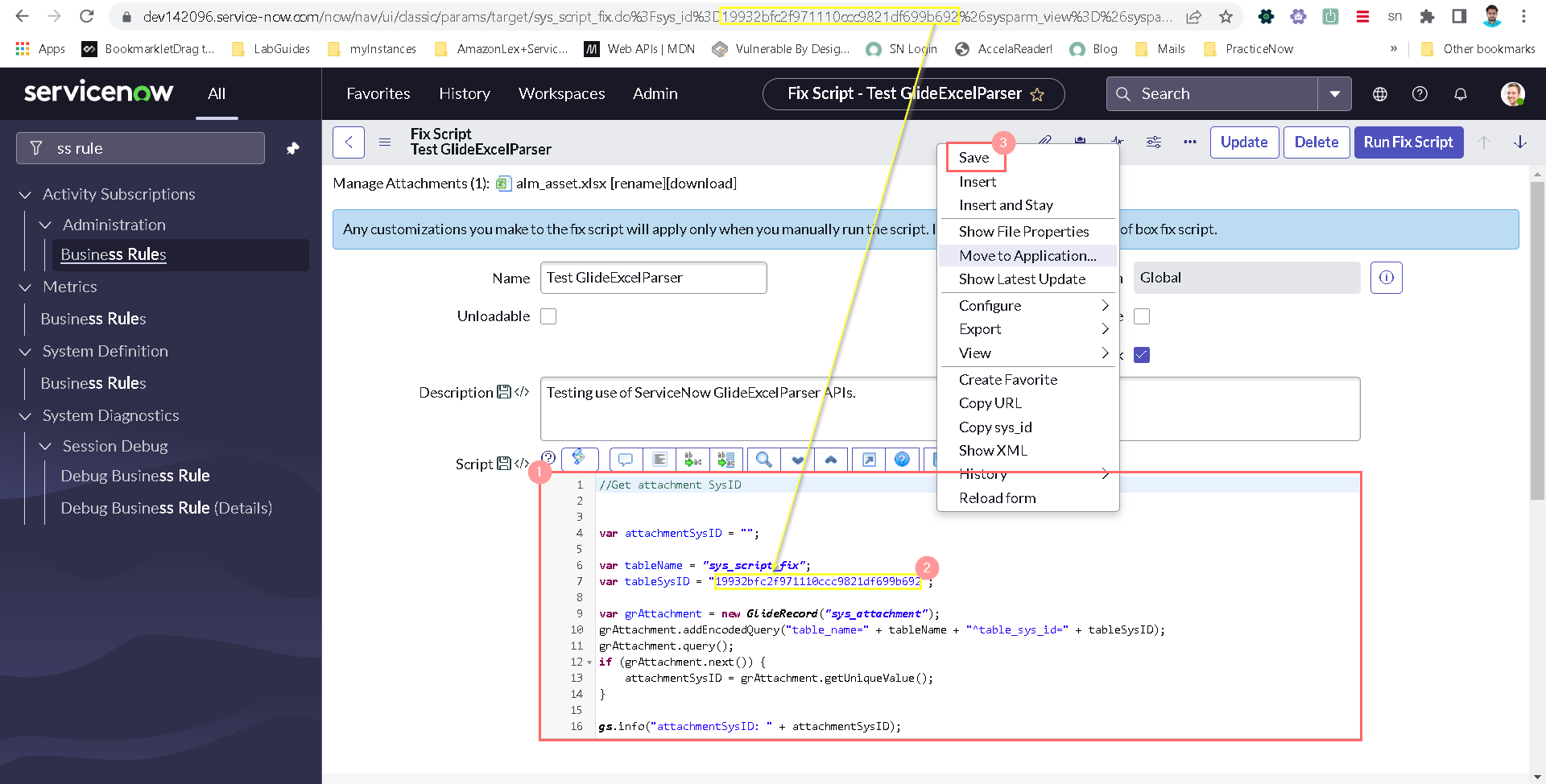Pin the navigator menu with pushpin icon
1546x784 pixels.
293,148
